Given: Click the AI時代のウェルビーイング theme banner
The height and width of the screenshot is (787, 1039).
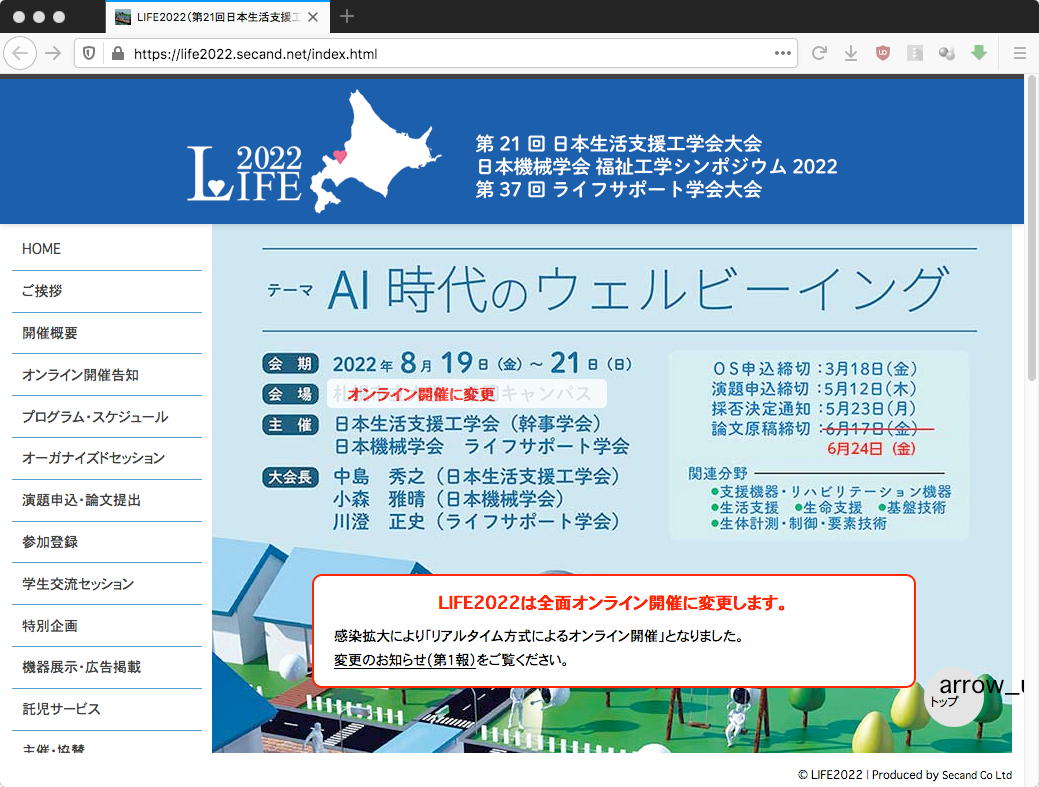Looking at the screenshot, I should (620, 289).
